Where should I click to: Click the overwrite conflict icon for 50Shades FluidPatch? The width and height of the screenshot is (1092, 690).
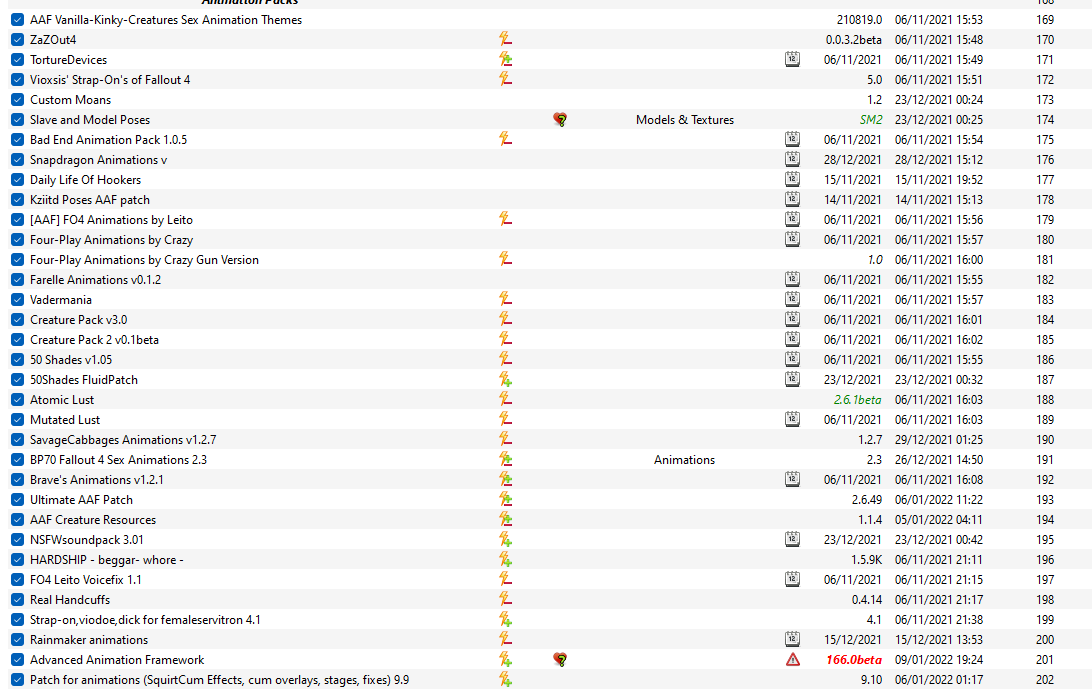point(506,379)
